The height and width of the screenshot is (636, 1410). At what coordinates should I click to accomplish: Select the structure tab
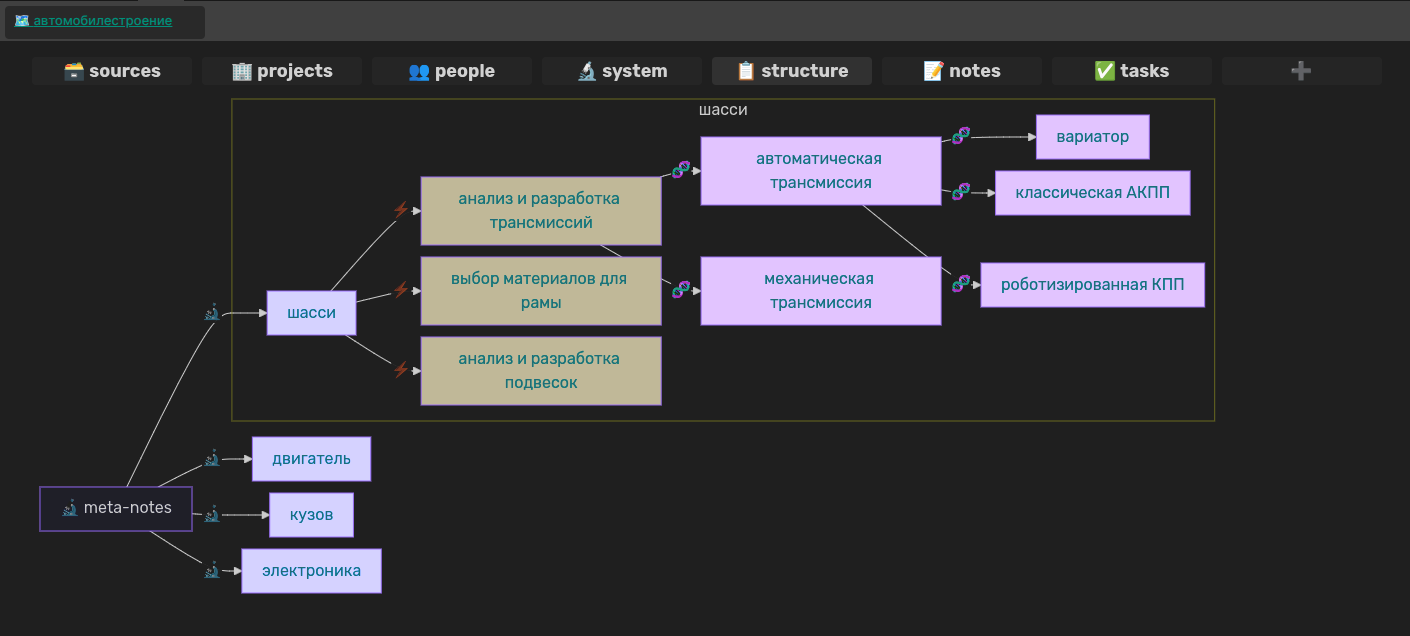[x=792, y=71]
